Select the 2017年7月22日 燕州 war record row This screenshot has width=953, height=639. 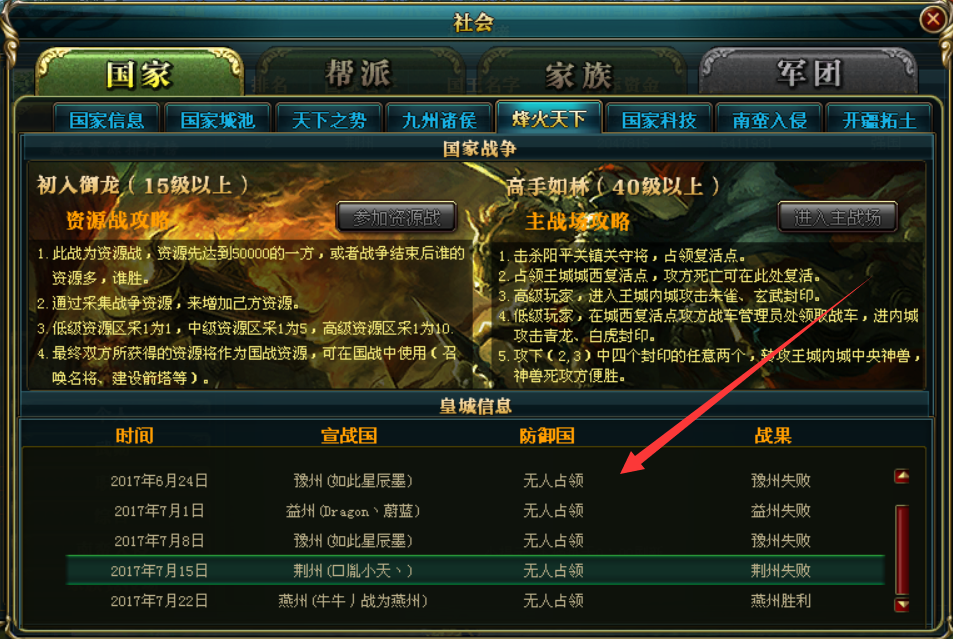(x=475, y=601)
